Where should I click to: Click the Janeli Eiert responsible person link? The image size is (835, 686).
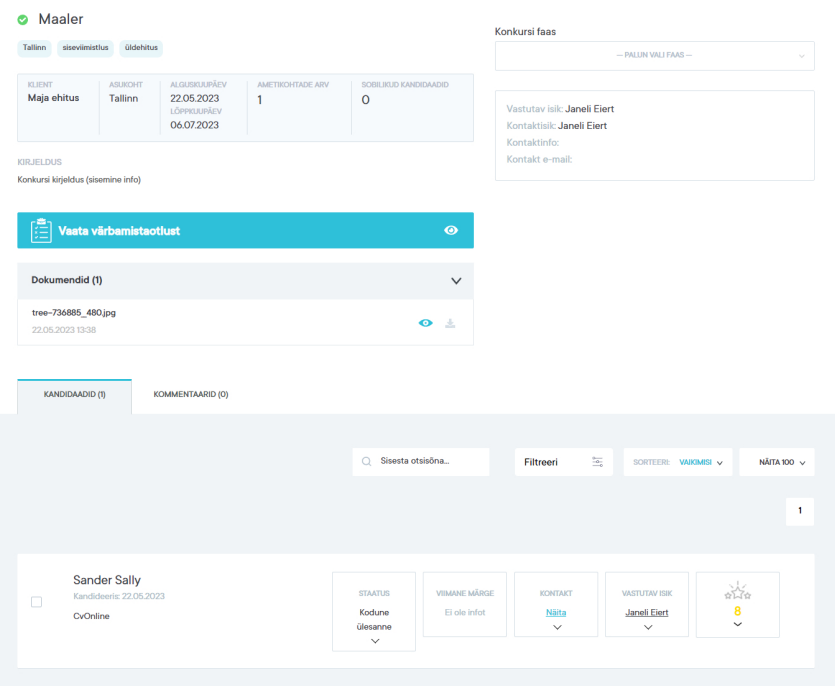[647, 612]
